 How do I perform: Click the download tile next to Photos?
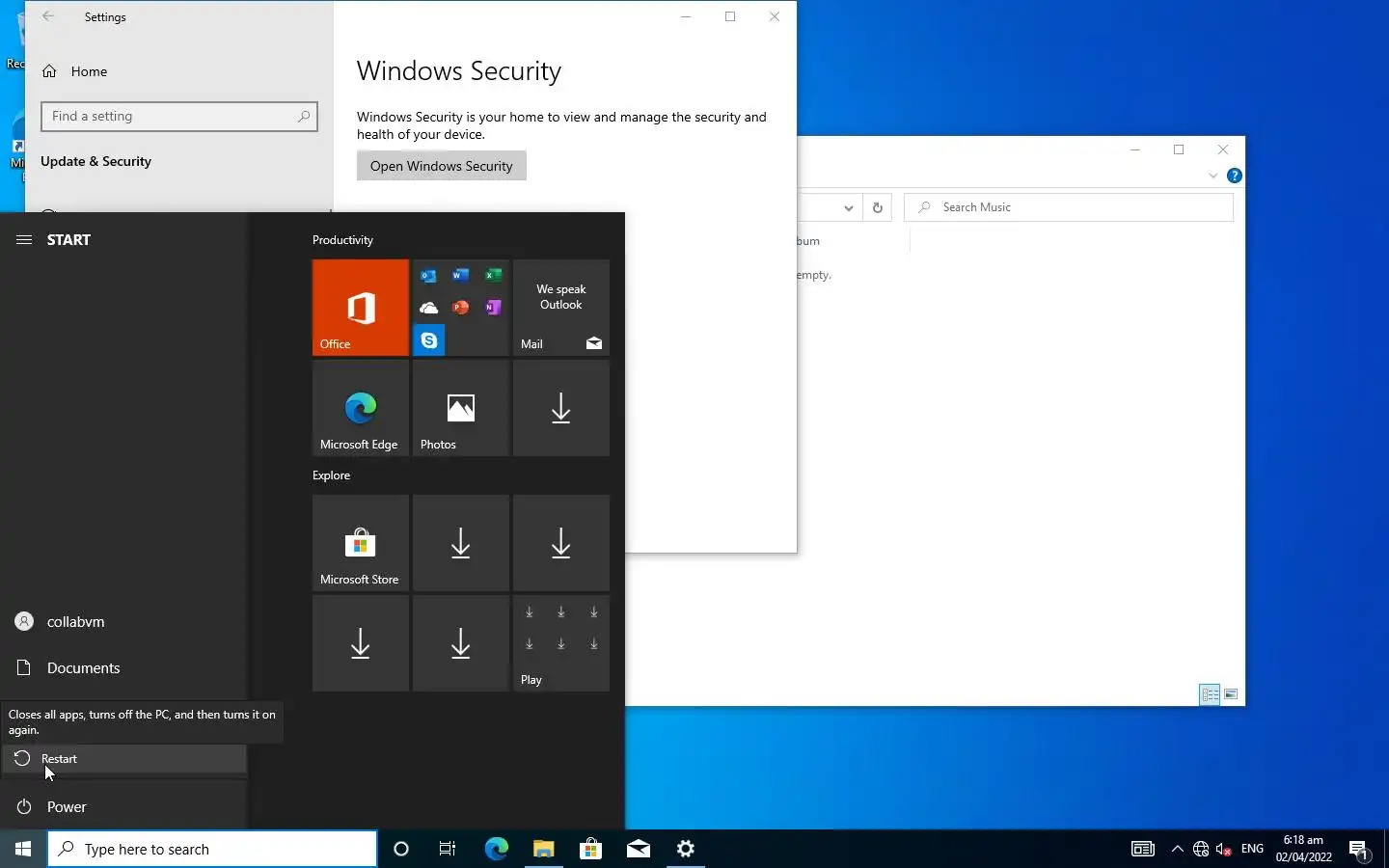(560, 408)
